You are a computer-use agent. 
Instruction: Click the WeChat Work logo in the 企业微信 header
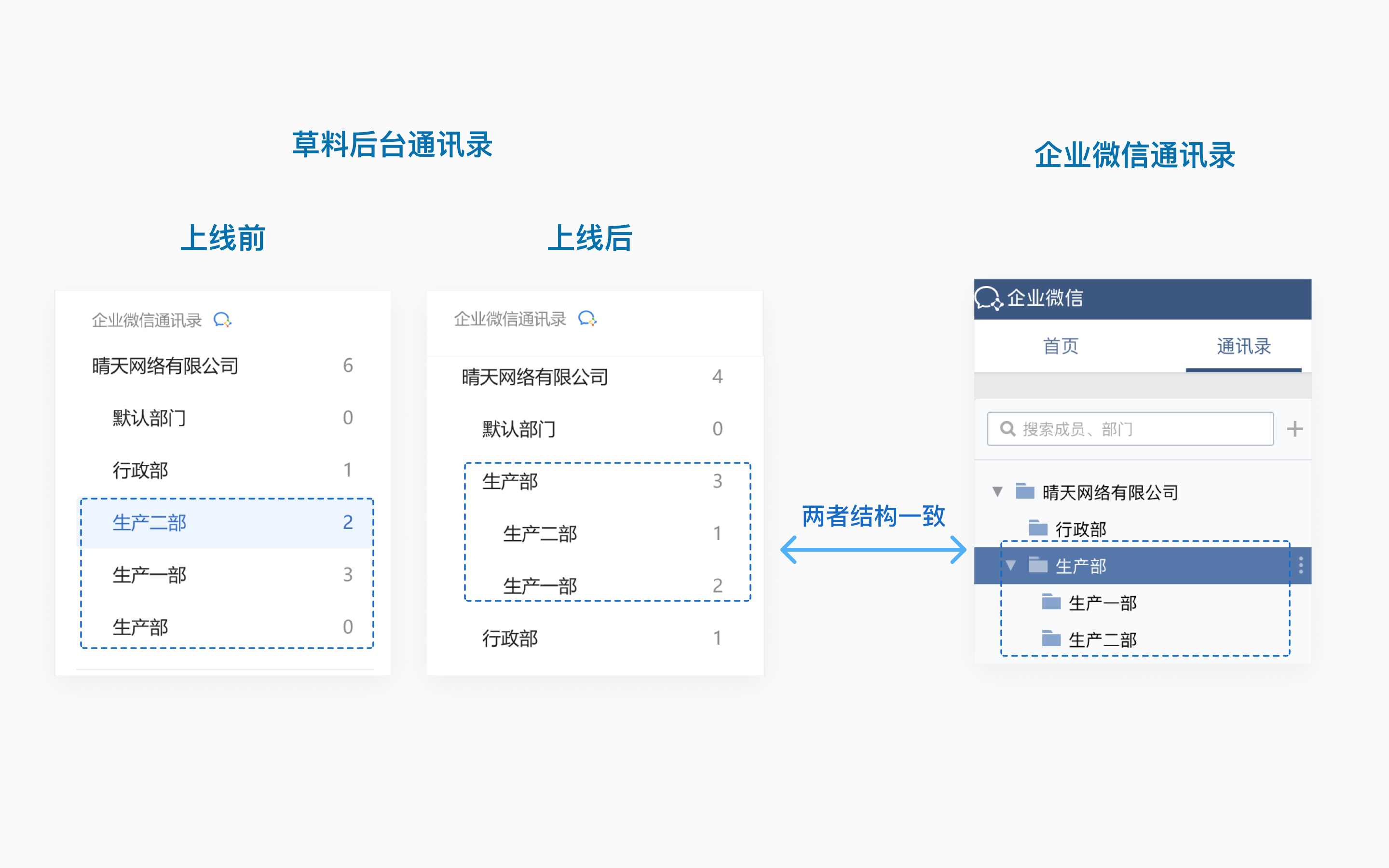tap(989, 298)
